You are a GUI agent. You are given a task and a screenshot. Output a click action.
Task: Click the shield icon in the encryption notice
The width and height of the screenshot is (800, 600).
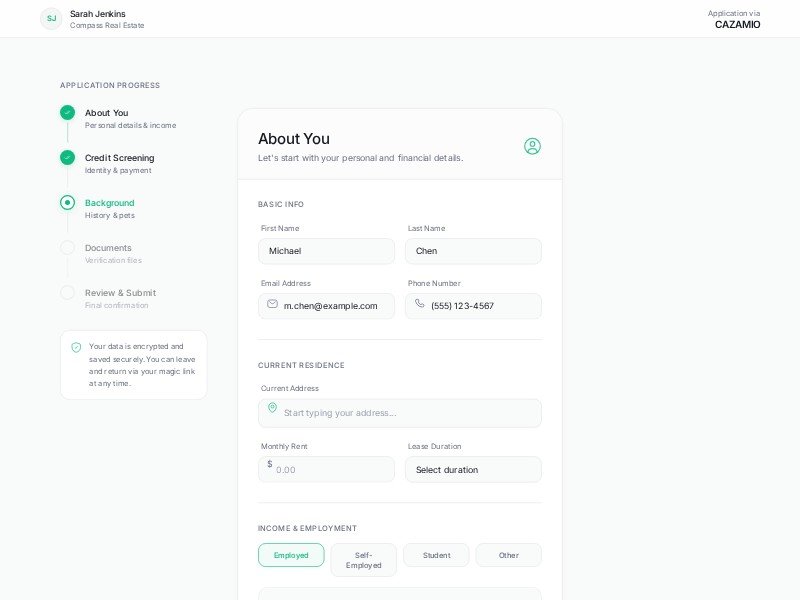76,347
